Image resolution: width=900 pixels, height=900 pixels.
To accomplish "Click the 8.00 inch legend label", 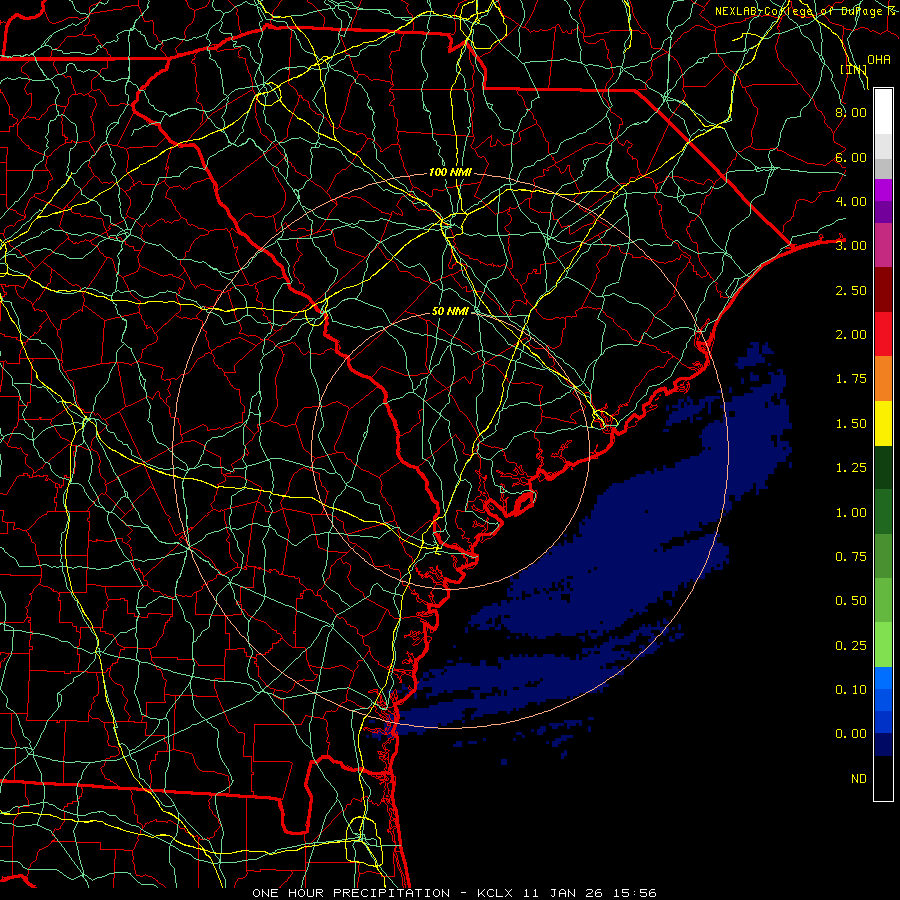I will [x=851, y=112].
